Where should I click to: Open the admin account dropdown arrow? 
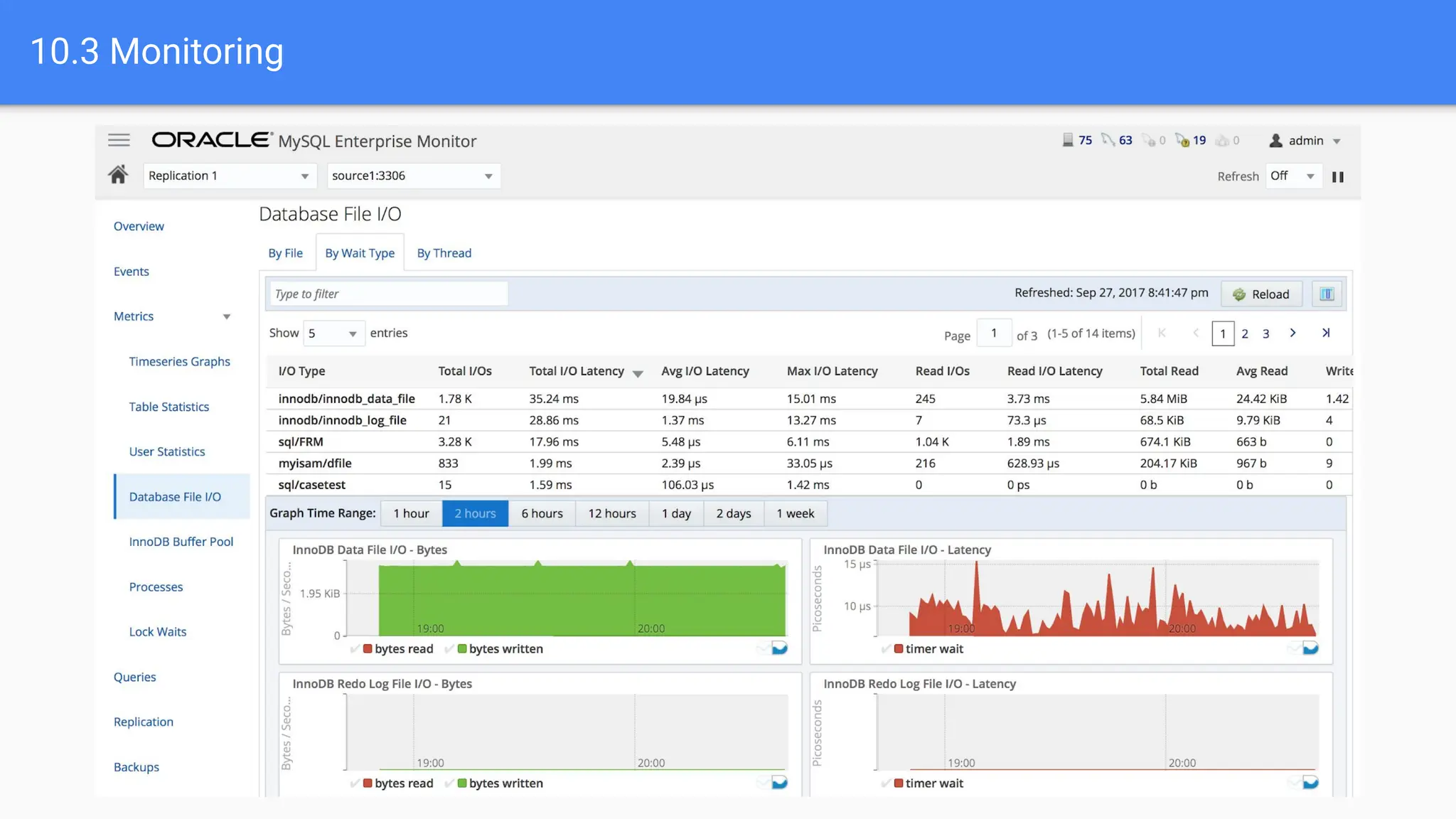point(1337,141)
